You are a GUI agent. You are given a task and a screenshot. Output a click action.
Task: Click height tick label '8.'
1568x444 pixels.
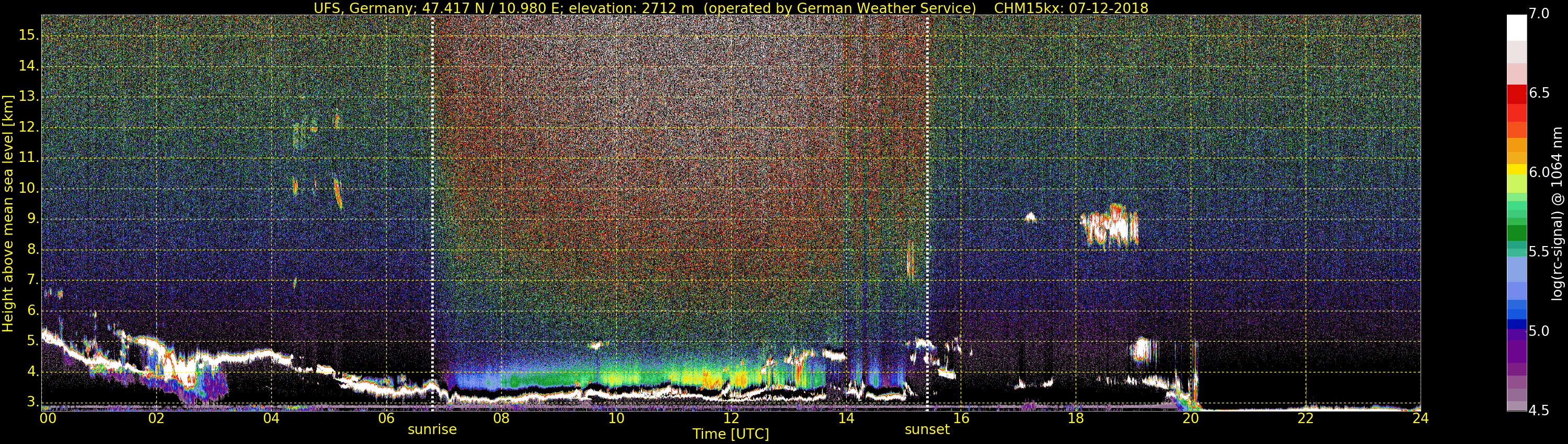pos(33,250)
